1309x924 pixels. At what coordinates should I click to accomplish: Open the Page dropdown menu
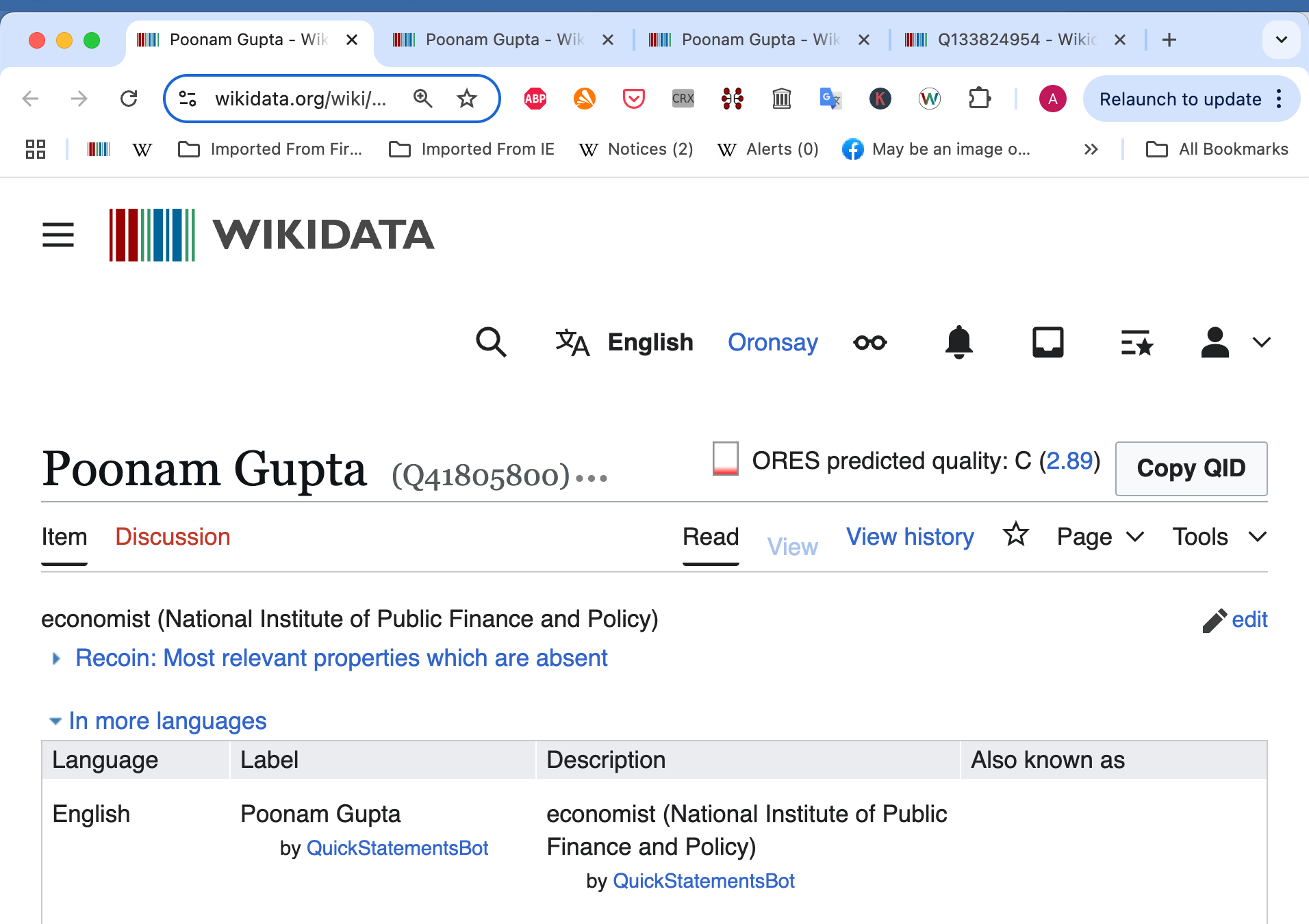click(1100, 537)
